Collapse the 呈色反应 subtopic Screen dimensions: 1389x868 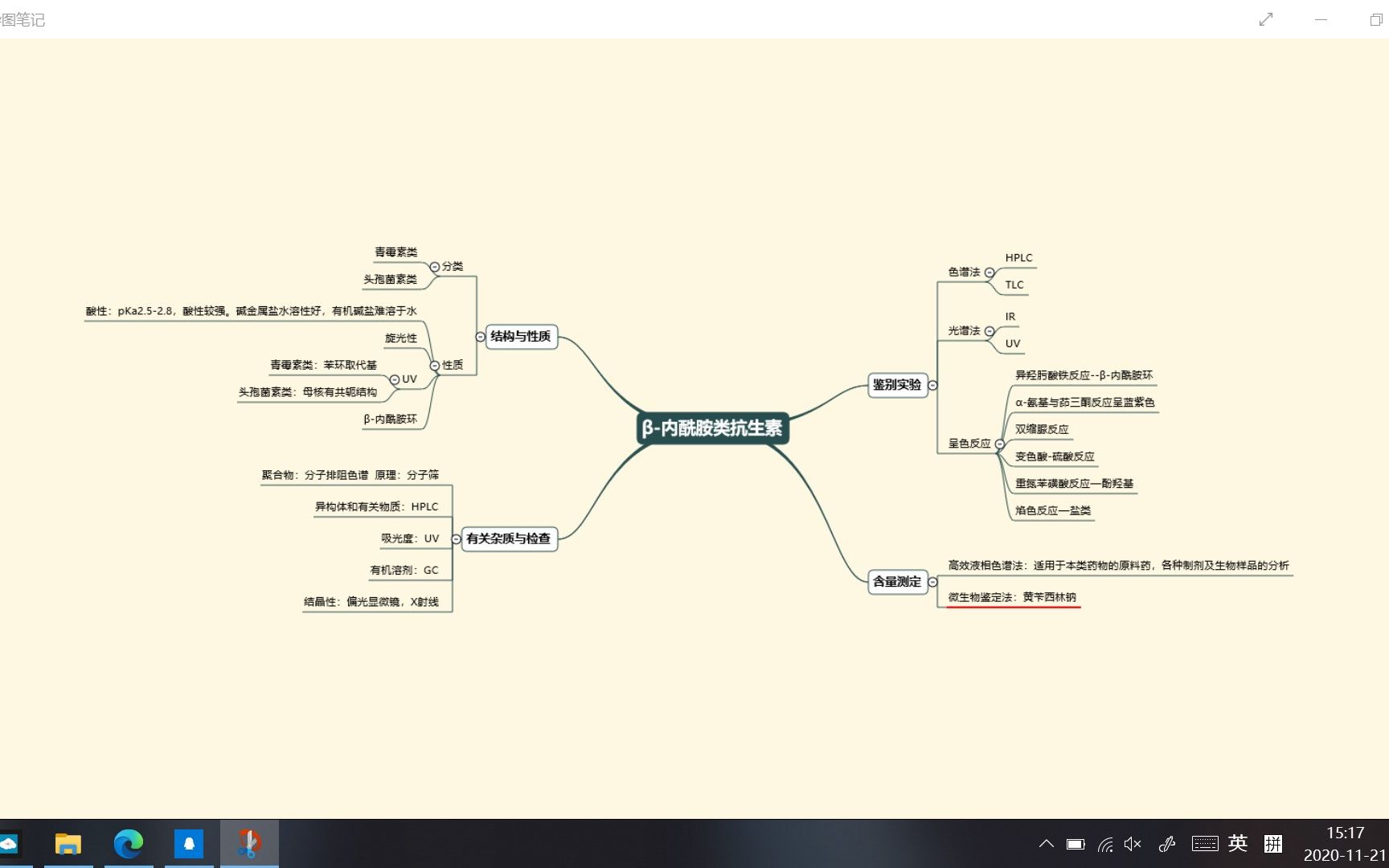[1000, 444]
